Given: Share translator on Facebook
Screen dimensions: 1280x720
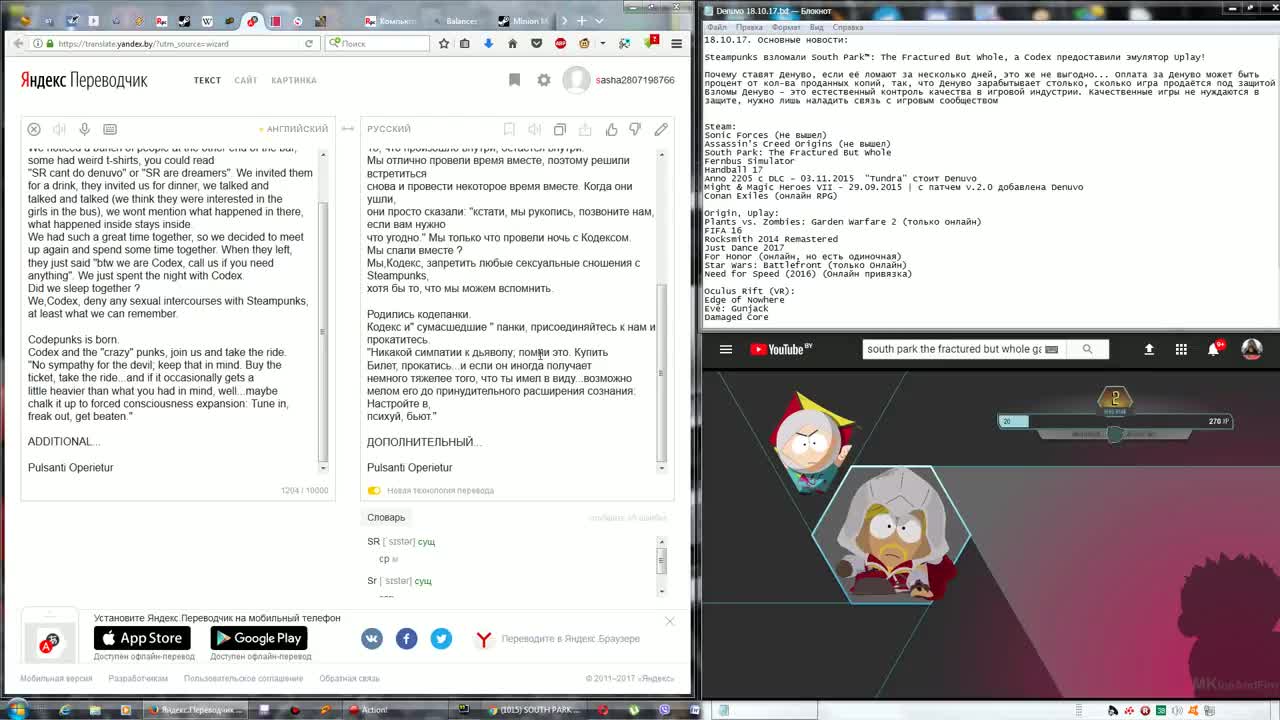Looking at the screenshot, I should (x=406, y=638).
